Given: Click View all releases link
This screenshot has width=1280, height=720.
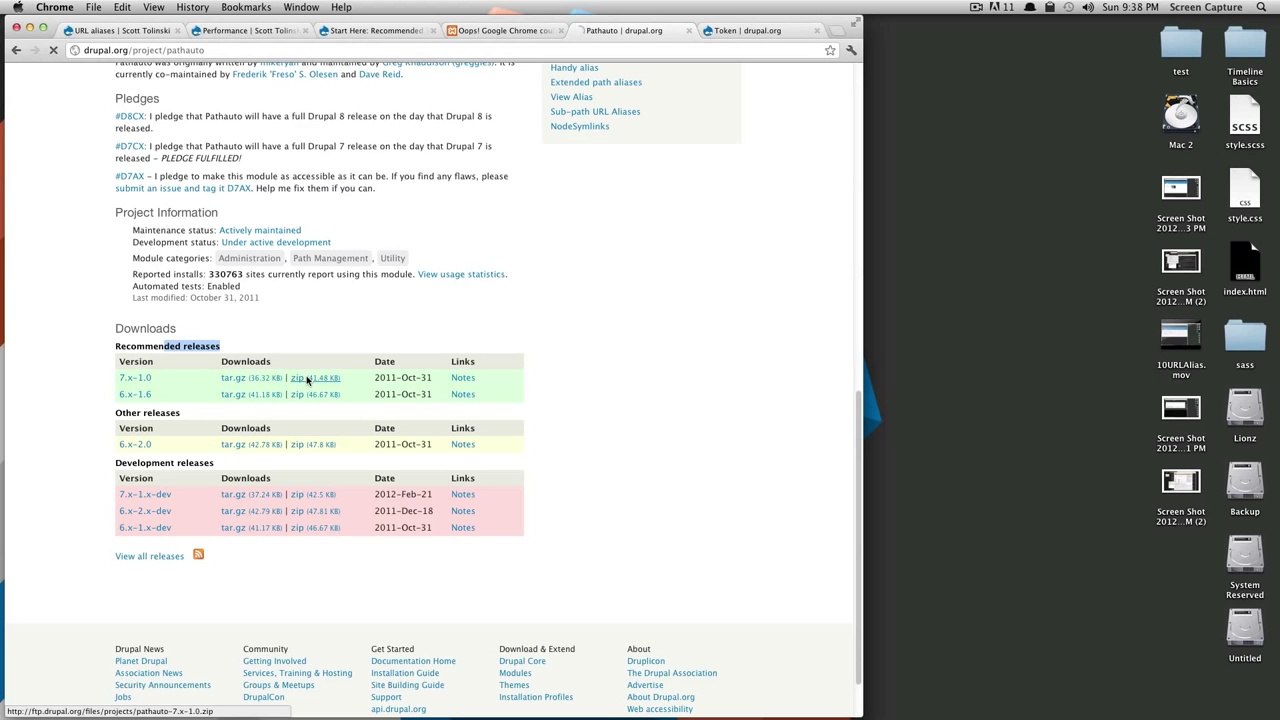Looking at the screenshot, I should pyautogui.click(x=149, y=556).
